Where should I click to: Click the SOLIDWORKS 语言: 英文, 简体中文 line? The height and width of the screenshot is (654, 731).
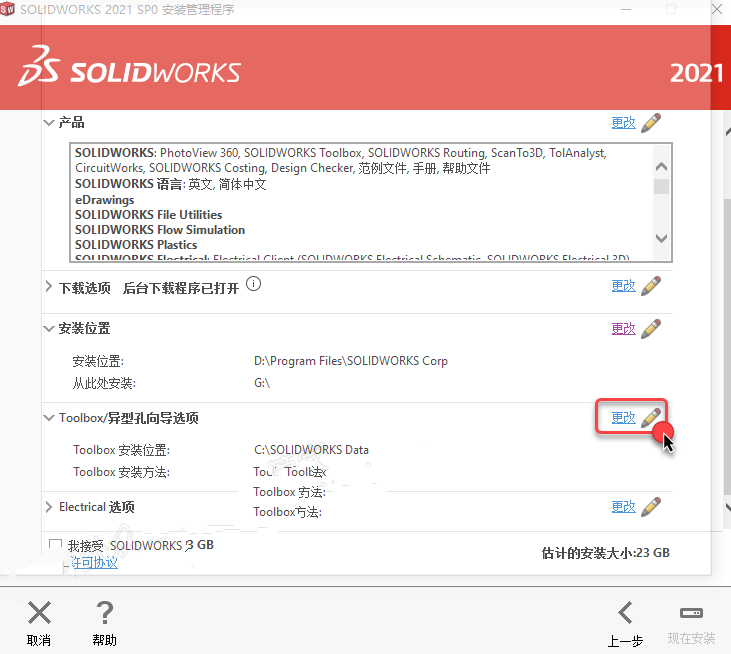click(x=171, y=185)
